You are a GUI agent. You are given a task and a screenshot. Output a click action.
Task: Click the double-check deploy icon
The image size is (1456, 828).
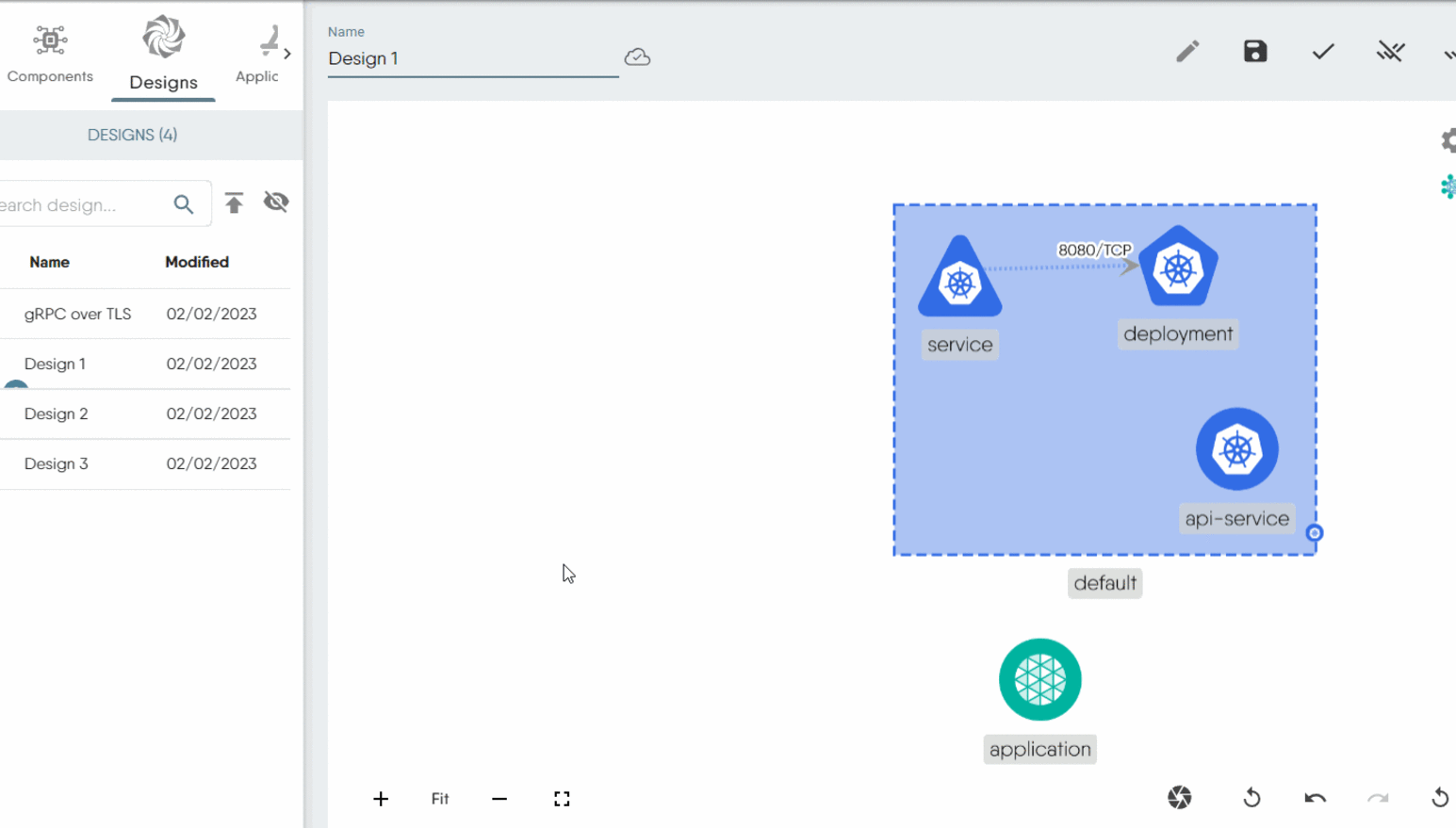click(1390, 52)
